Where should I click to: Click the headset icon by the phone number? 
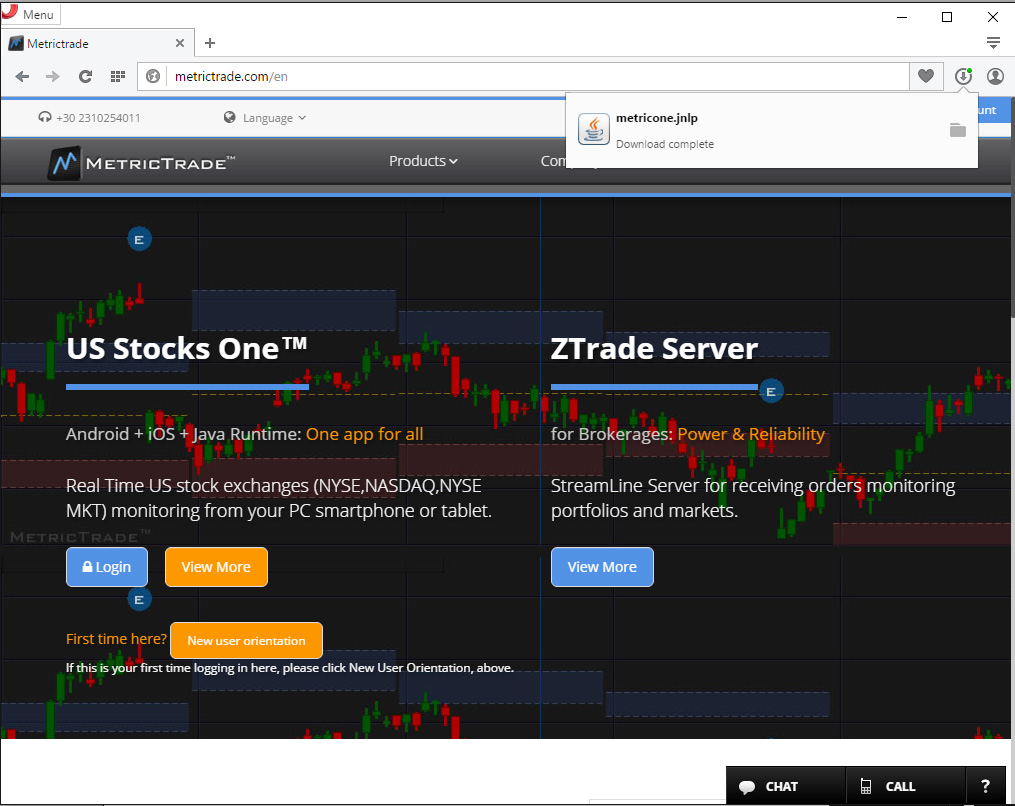(x=45, y=117)
